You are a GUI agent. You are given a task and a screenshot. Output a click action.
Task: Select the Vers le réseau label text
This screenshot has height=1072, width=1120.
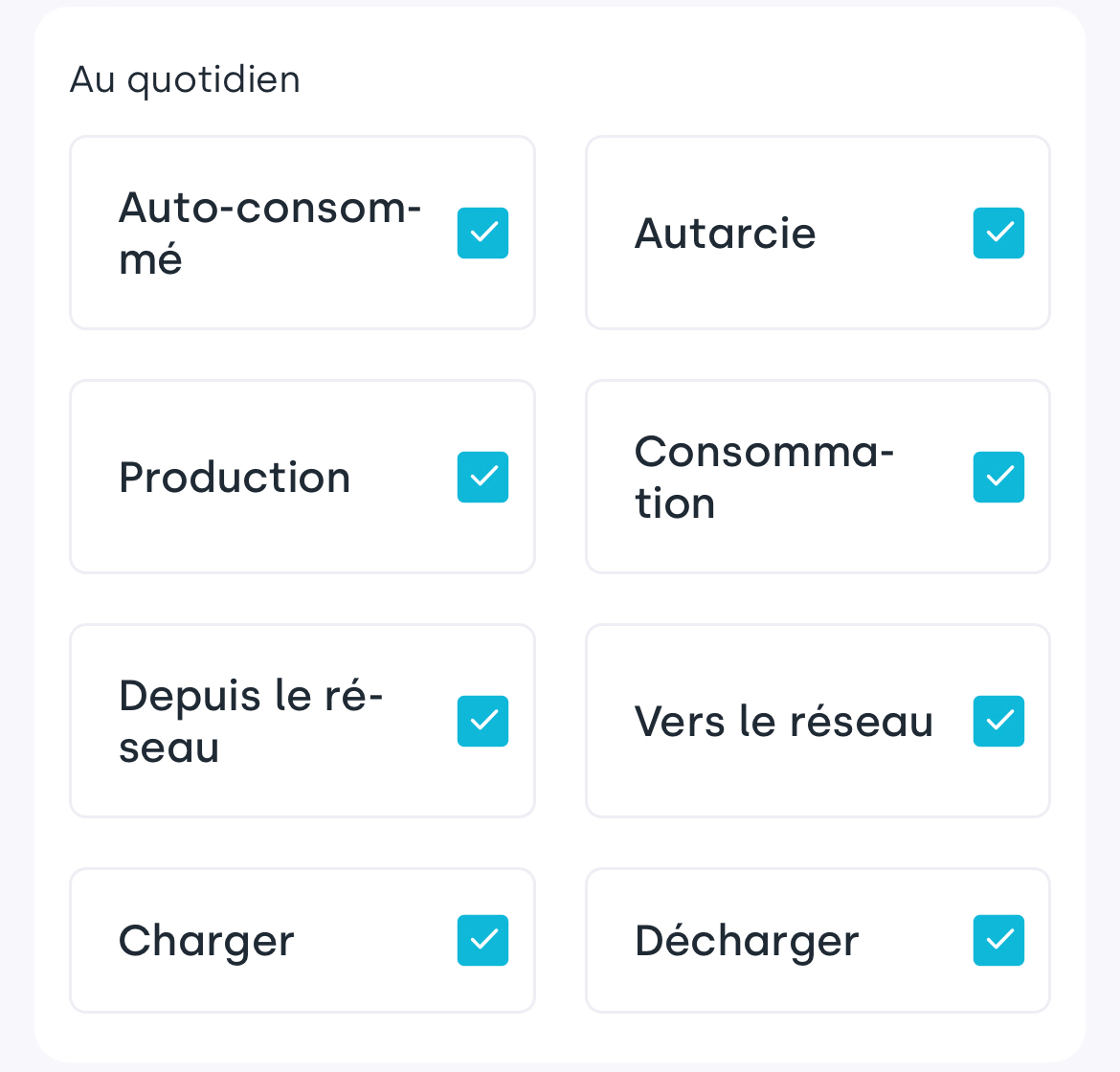[783, 722]
